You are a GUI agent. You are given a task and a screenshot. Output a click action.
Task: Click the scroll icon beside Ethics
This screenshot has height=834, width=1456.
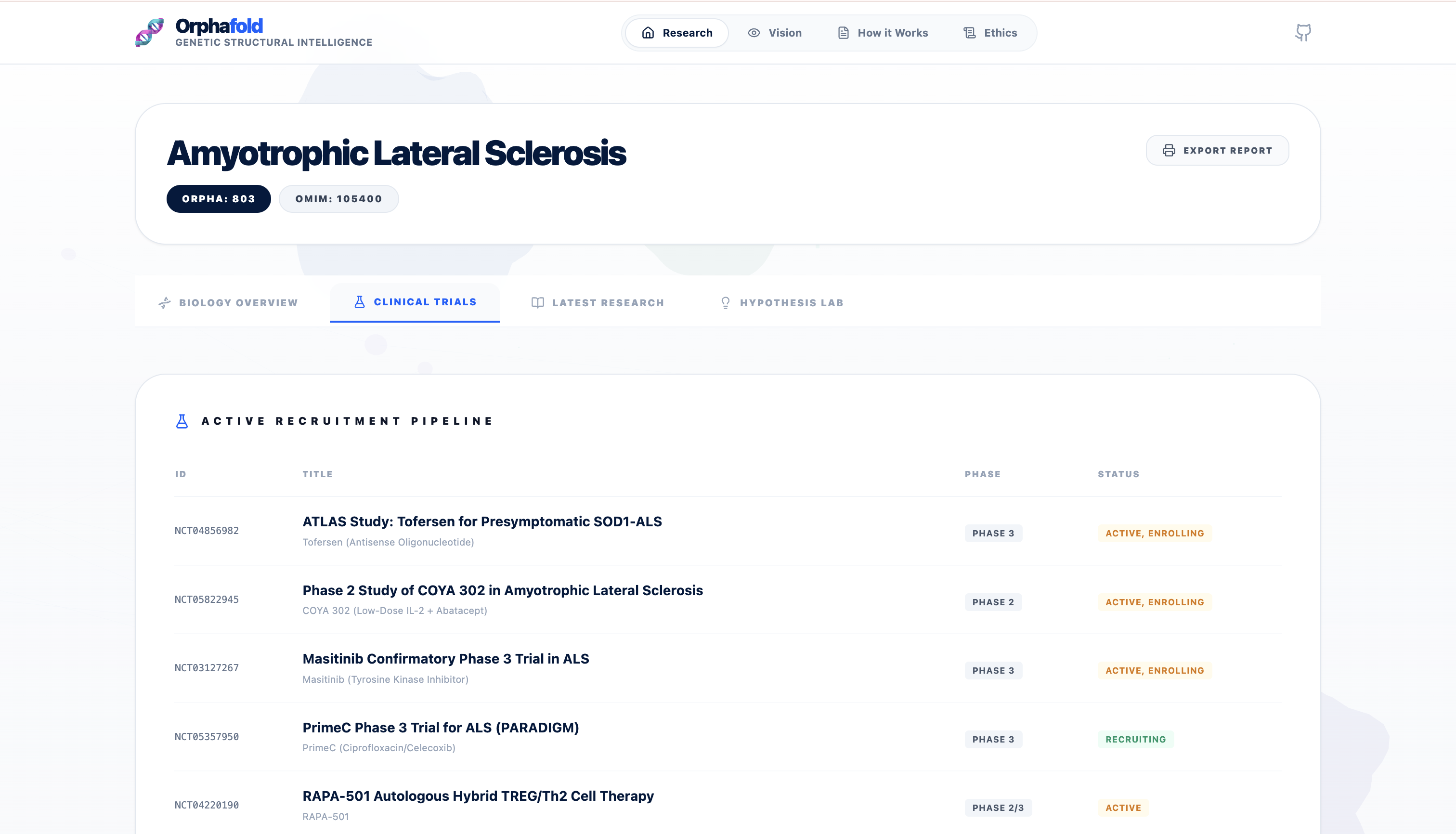click(x=969, y=33)
